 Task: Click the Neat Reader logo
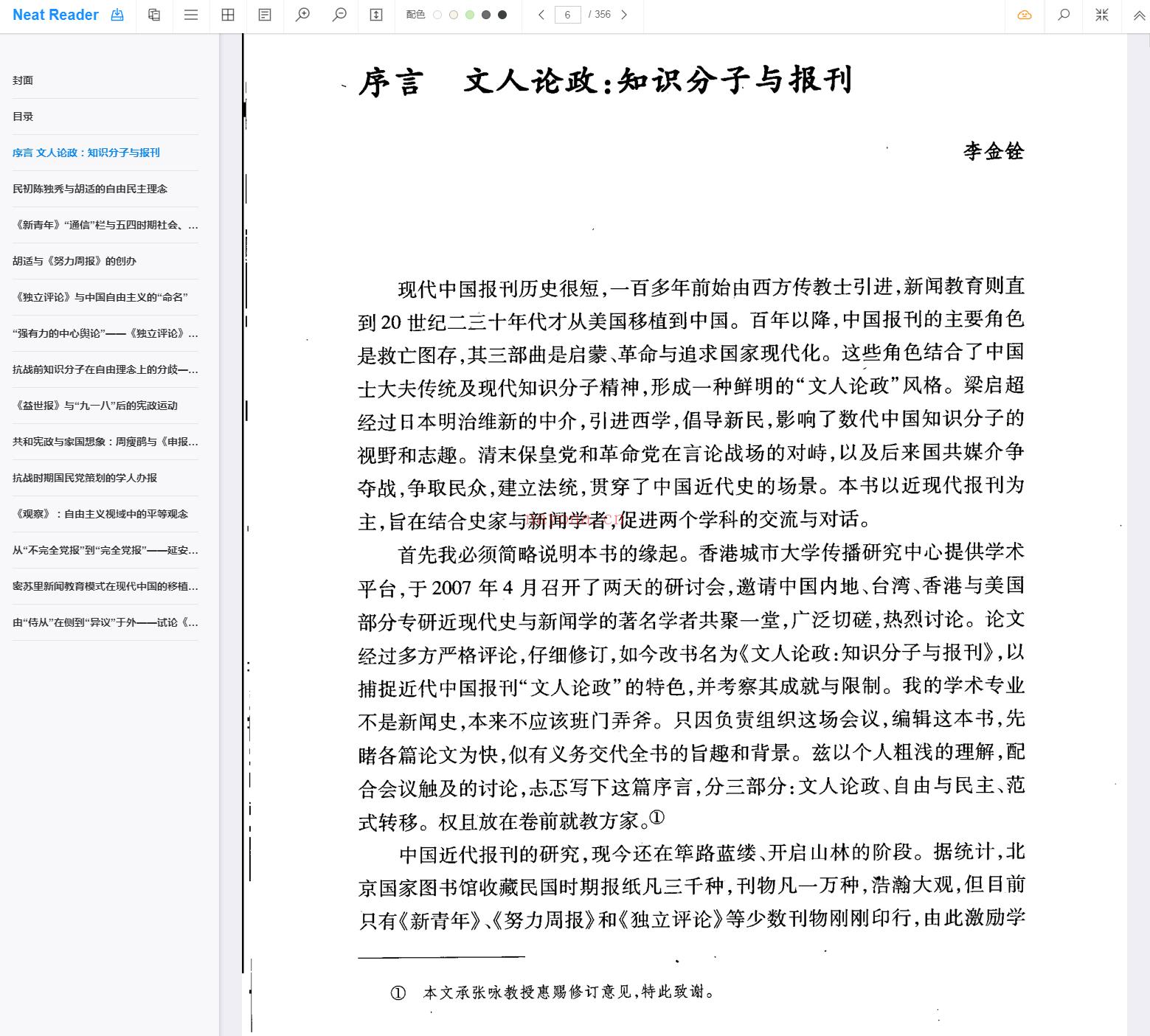point(55,15)
